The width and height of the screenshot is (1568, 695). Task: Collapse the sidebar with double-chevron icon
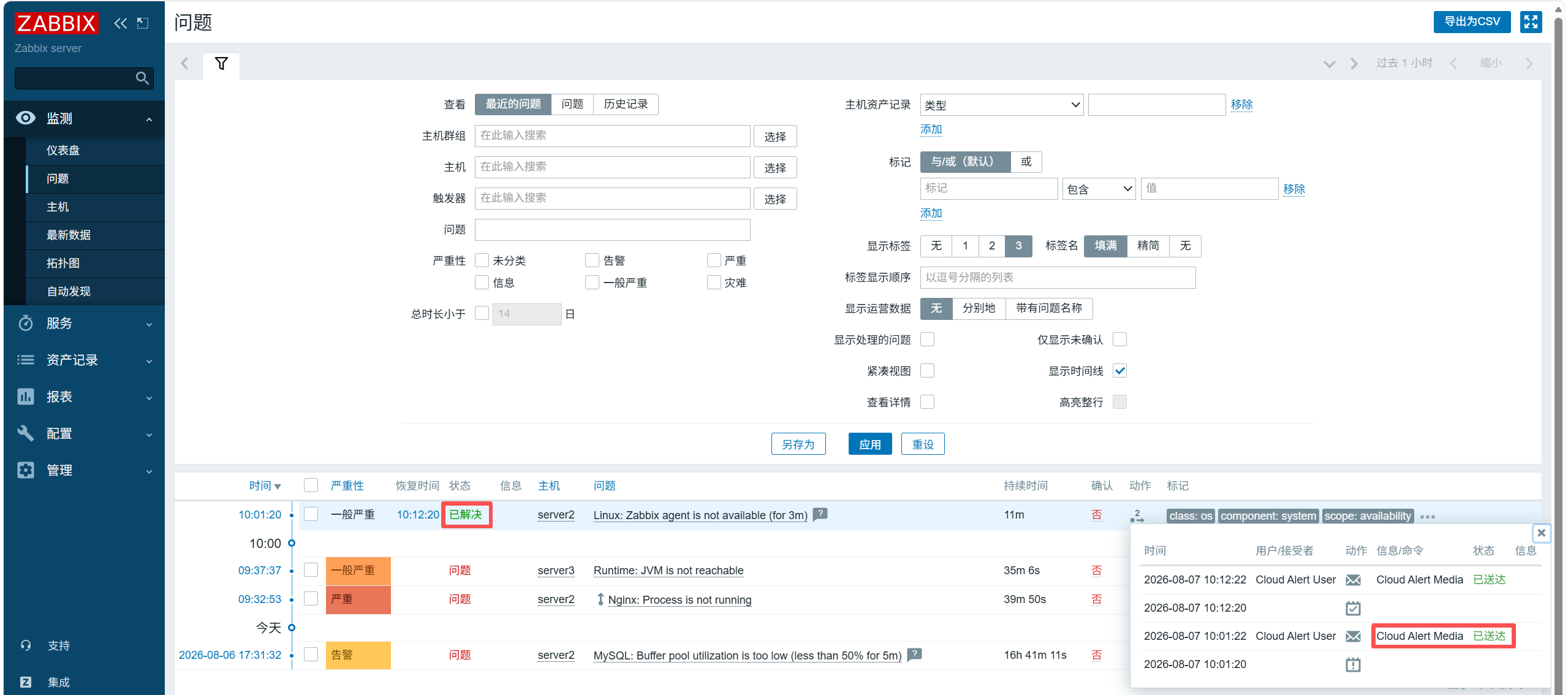pos(120,23)
